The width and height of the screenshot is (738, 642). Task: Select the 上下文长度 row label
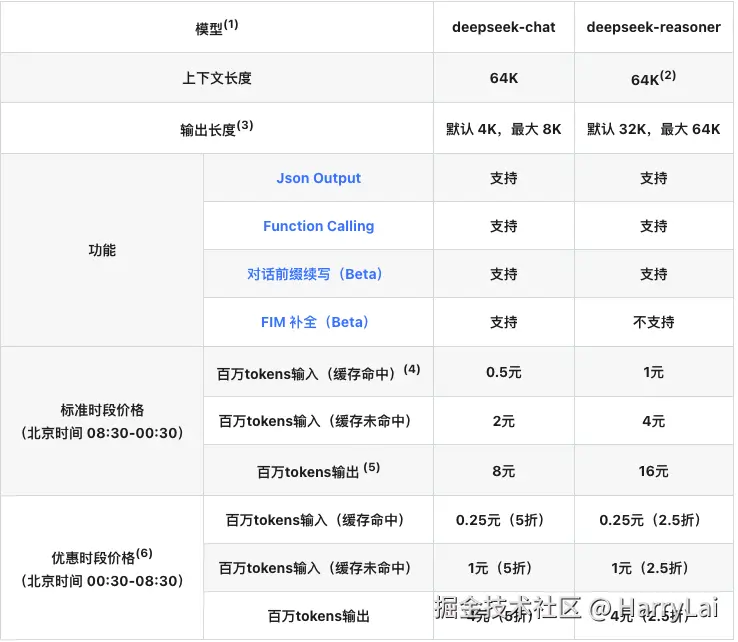(217, 78)
